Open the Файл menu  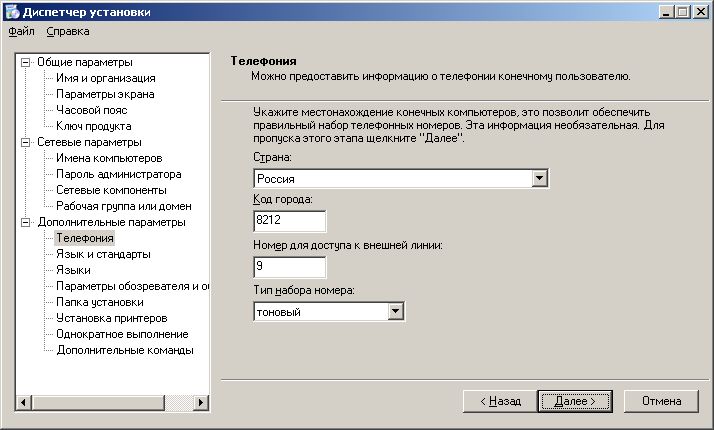21,32
